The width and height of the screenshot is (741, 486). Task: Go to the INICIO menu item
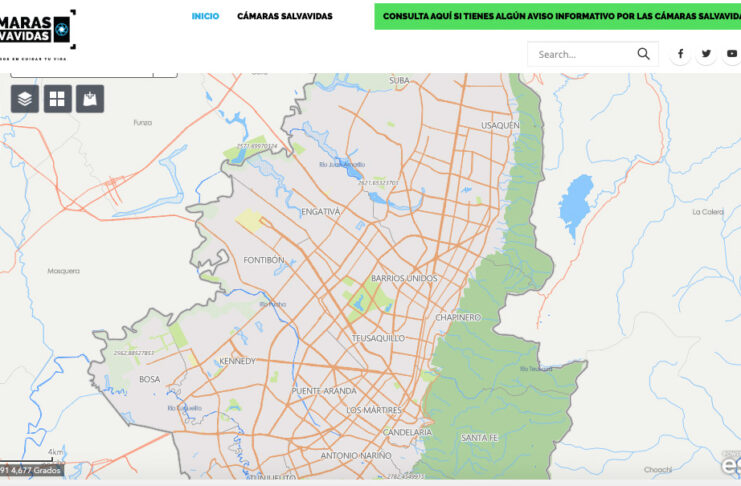coord(205,16)
